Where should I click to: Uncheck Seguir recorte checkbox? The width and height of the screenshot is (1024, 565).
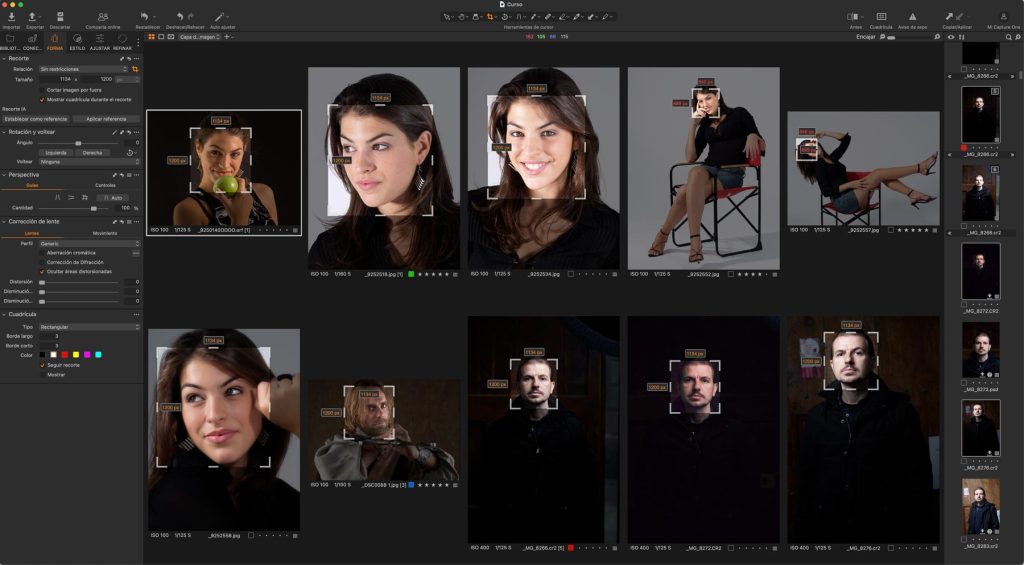[42, 365]
